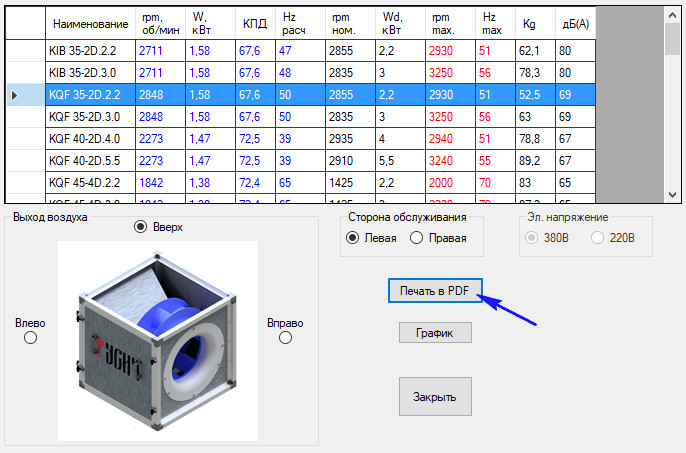Click the table scrollbar down arrow
The height and width of the screenshot is (453, 686).
672,195
